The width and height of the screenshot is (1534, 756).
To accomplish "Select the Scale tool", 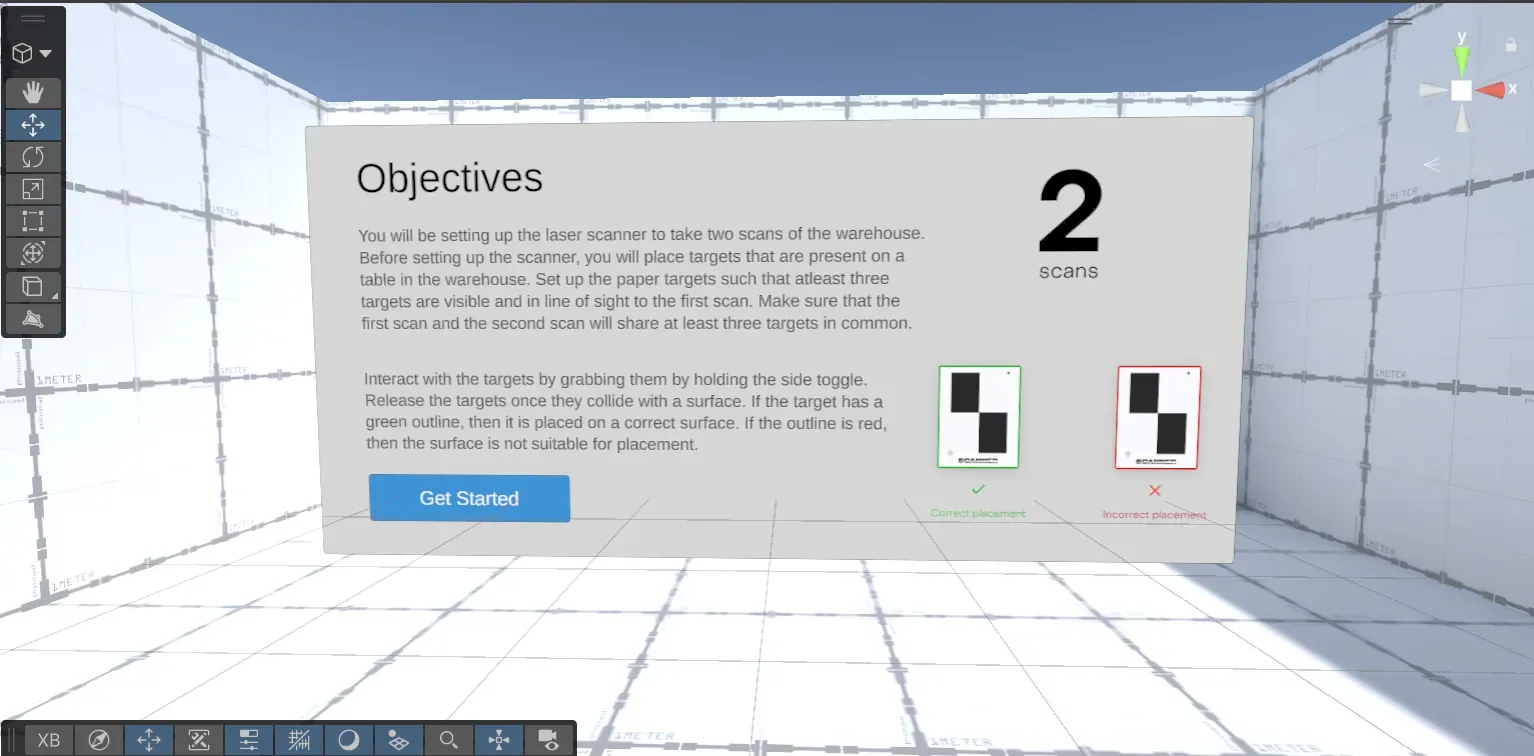I will (33, 189).
